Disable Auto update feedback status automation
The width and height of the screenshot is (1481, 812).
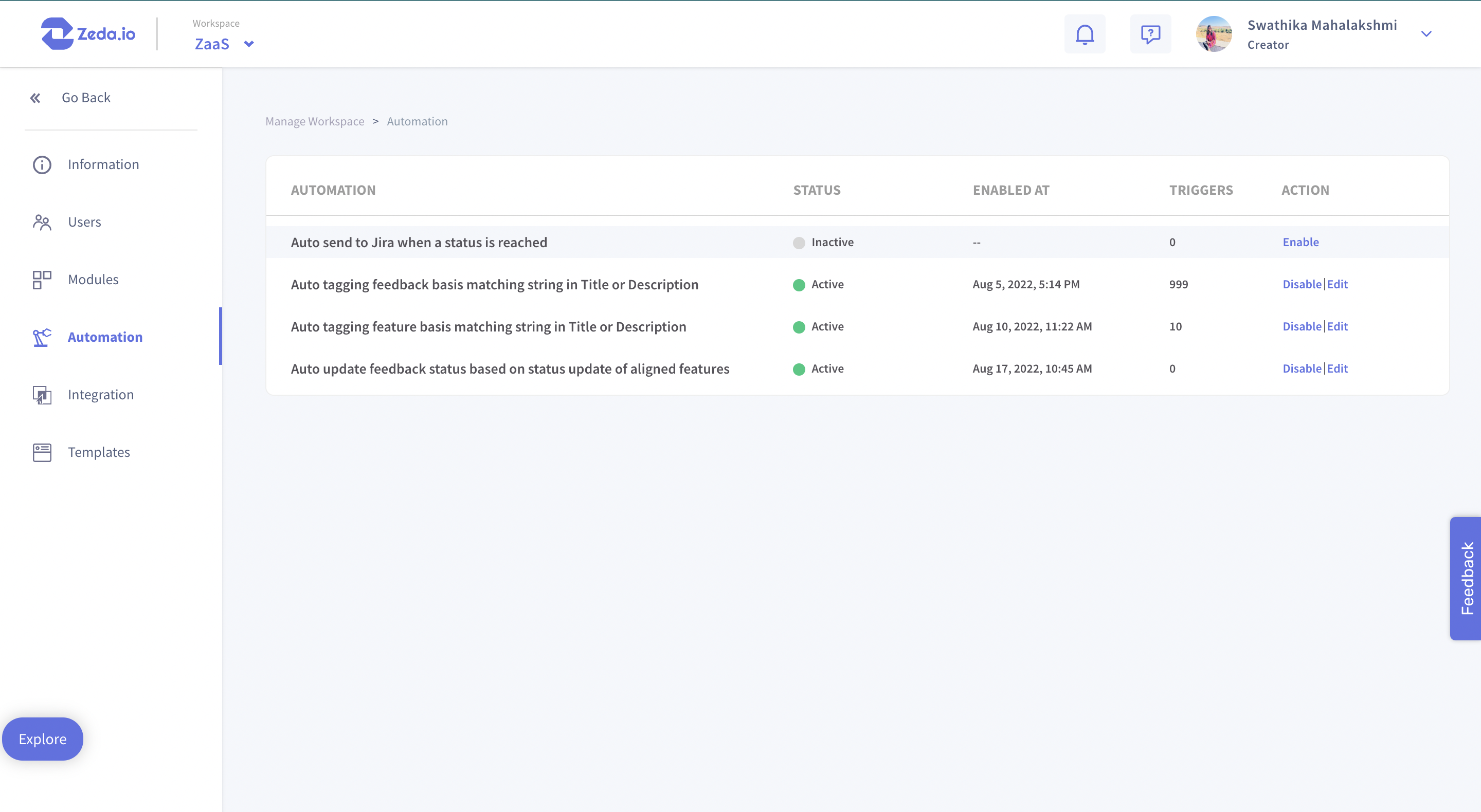coord(1302,368)
